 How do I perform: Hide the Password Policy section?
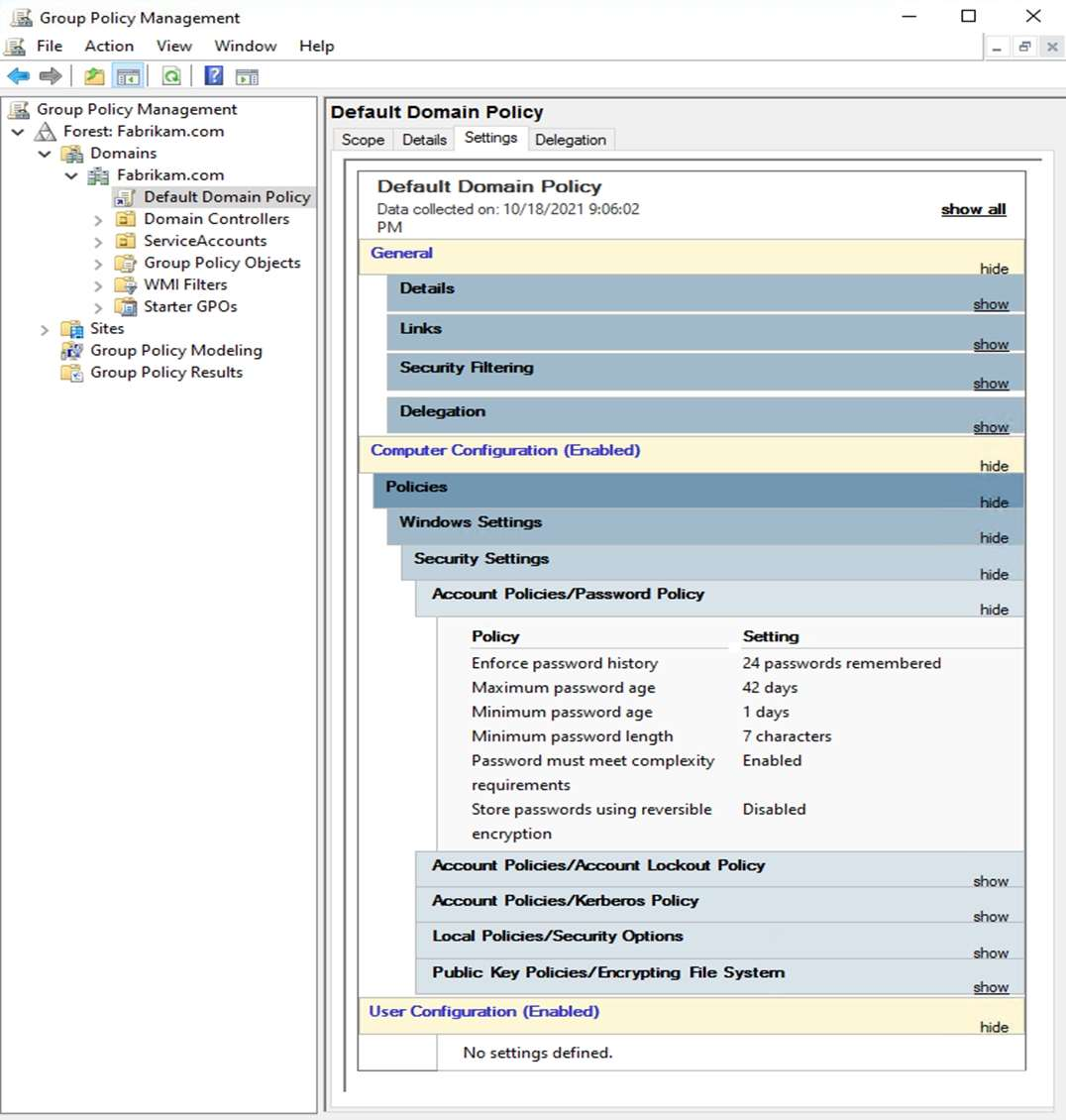pyautogui.click(x=994, y=610)
